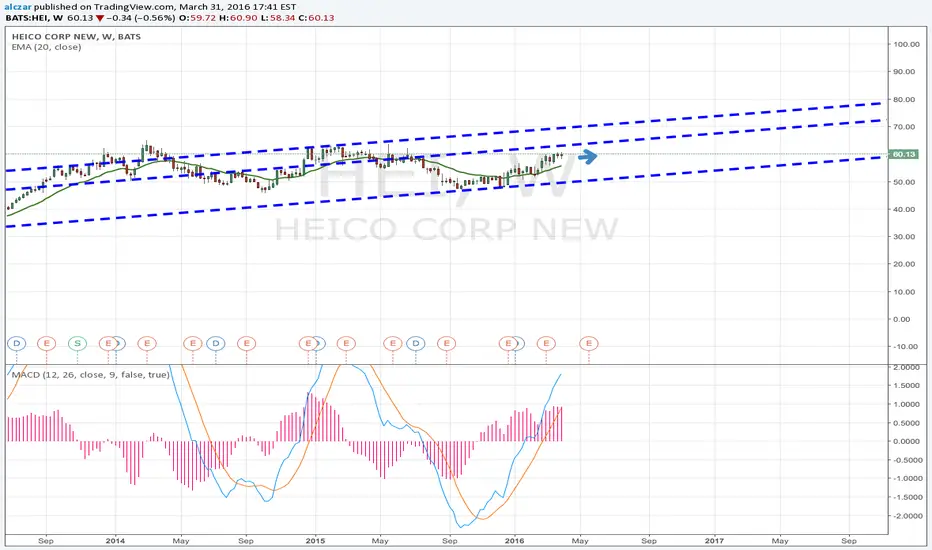
Task: Click the earnings marker E at Sep 2014
Action: point(247,343)
